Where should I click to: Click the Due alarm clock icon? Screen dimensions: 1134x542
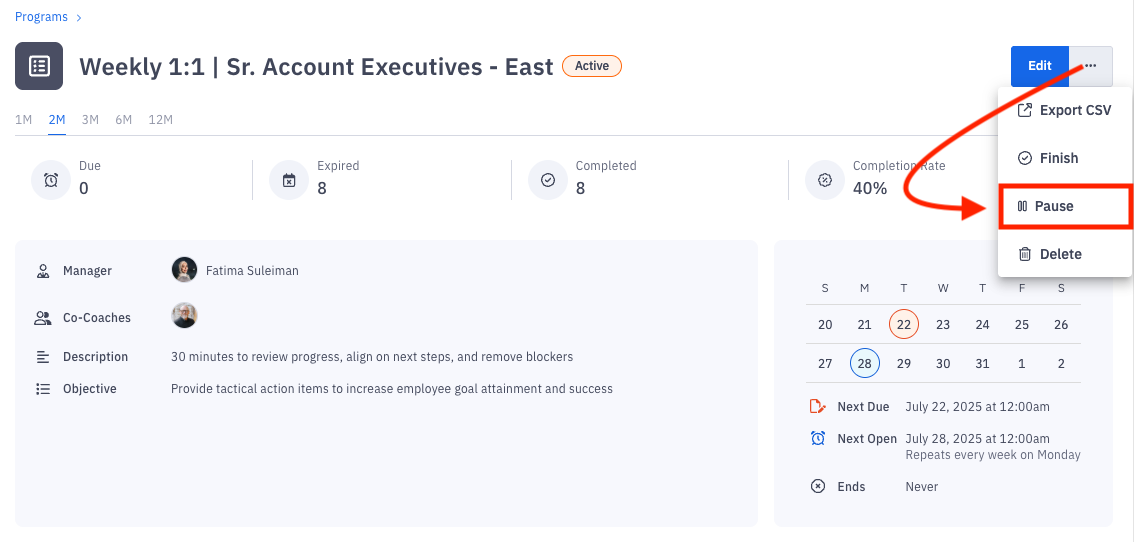[x=51, y=180]
